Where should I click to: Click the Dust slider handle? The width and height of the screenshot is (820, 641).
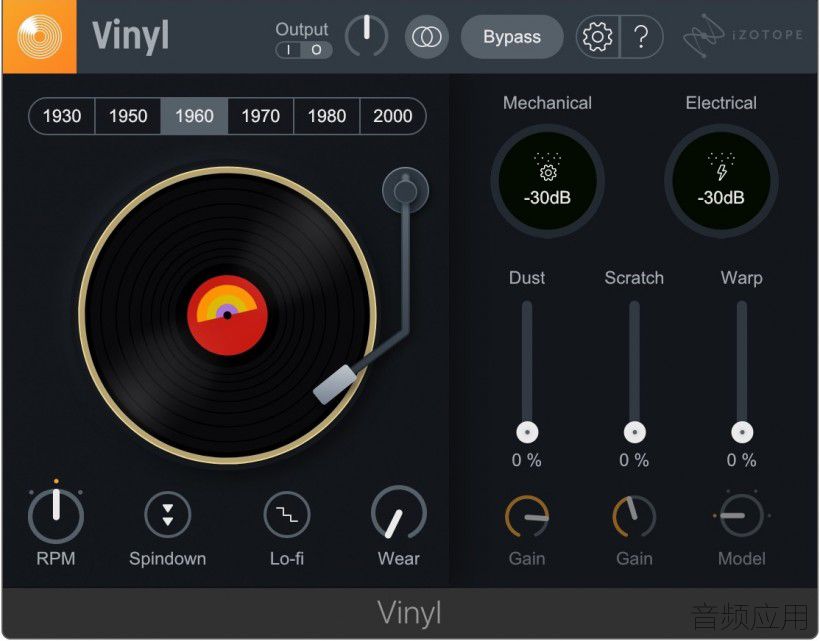(527, 432)
